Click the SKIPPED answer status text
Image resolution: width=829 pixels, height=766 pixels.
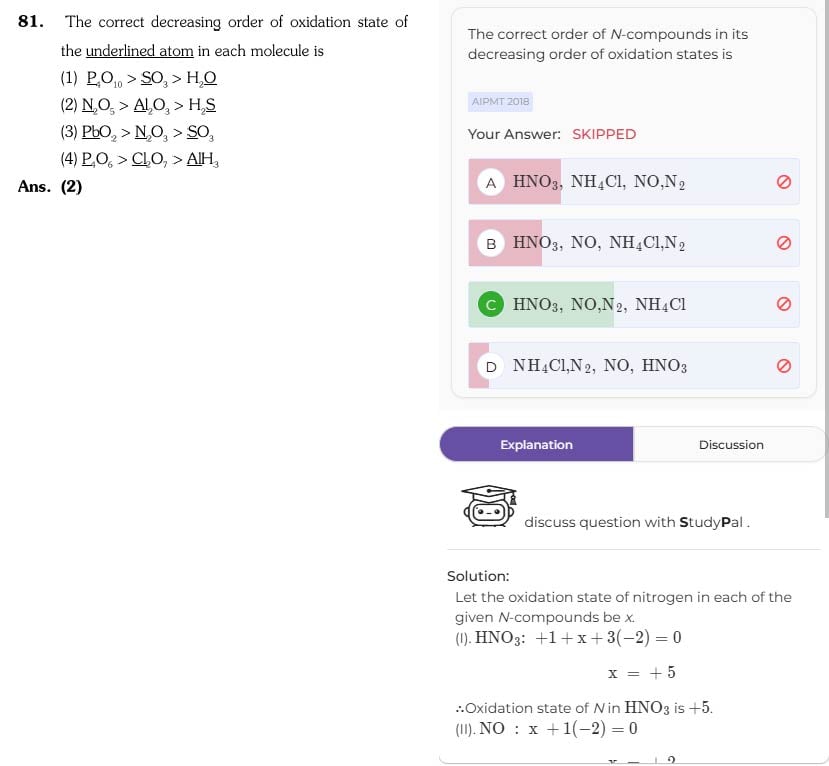click(604, 134)
